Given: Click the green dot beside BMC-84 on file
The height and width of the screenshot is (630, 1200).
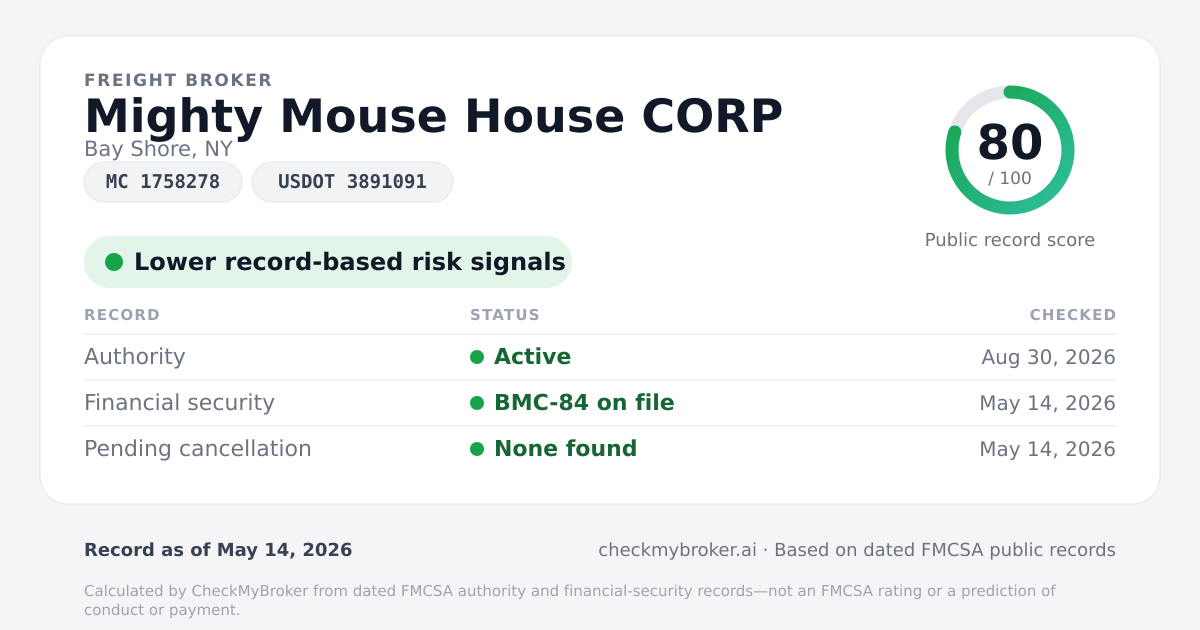Looking at the screenshot, I should (477, 403).
